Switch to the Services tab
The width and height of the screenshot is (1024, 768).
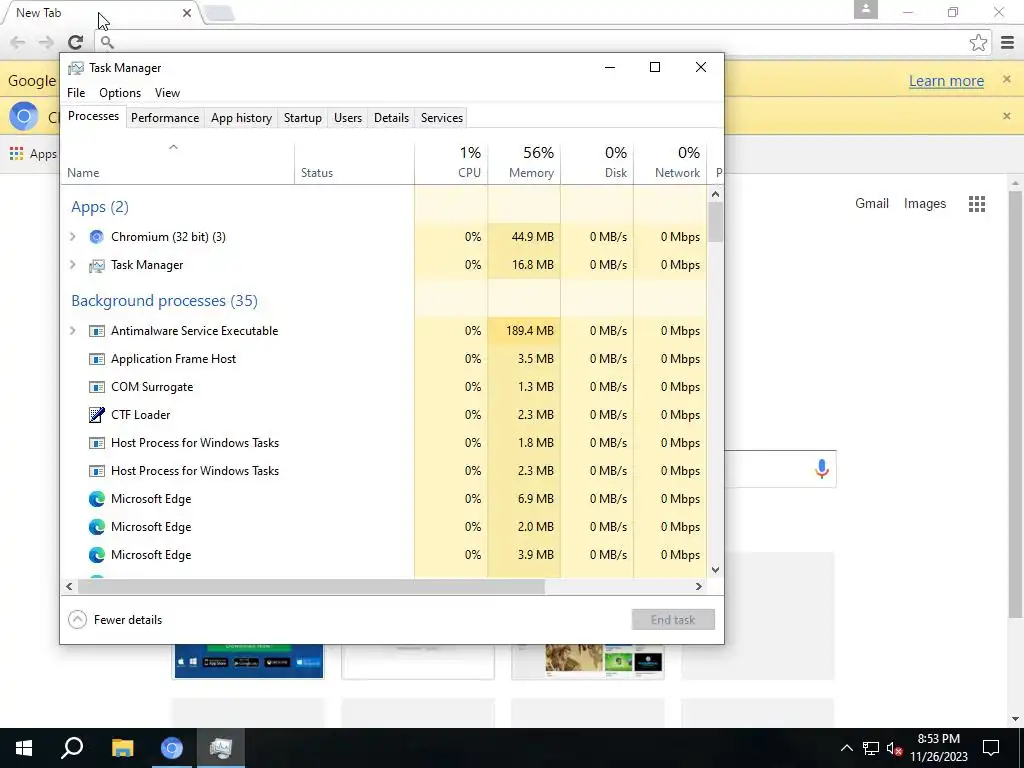pos(441,118)
